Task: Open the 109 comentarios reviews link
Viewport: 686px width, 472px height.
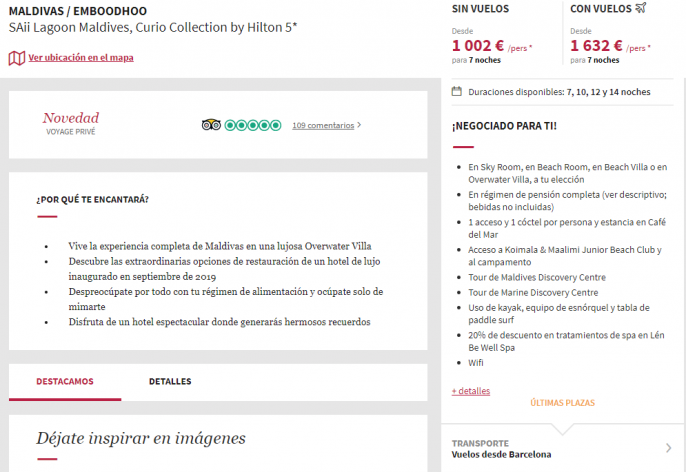Action: [x=323, y=125]
